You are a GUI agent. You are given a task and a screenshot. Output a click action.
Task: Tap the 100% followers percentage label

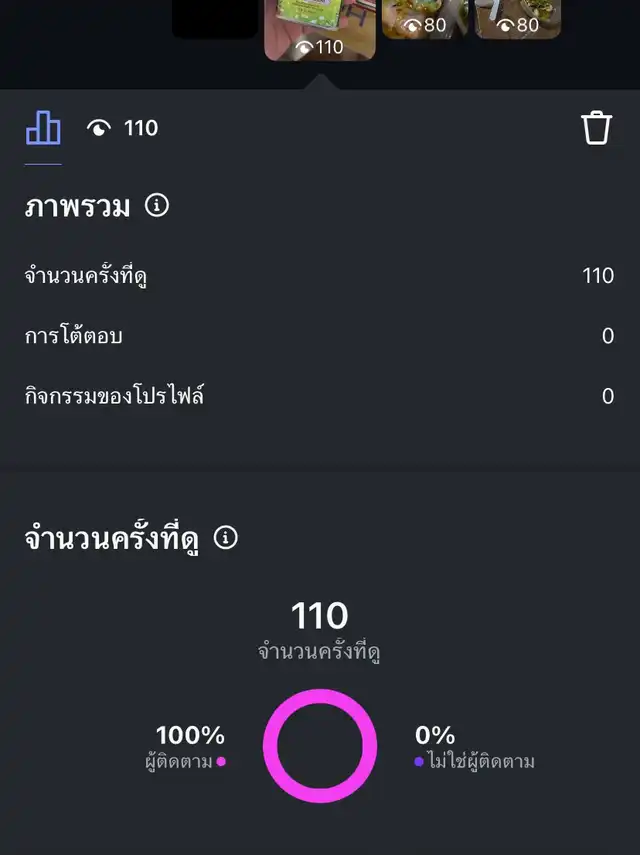(x=190, y=735)
